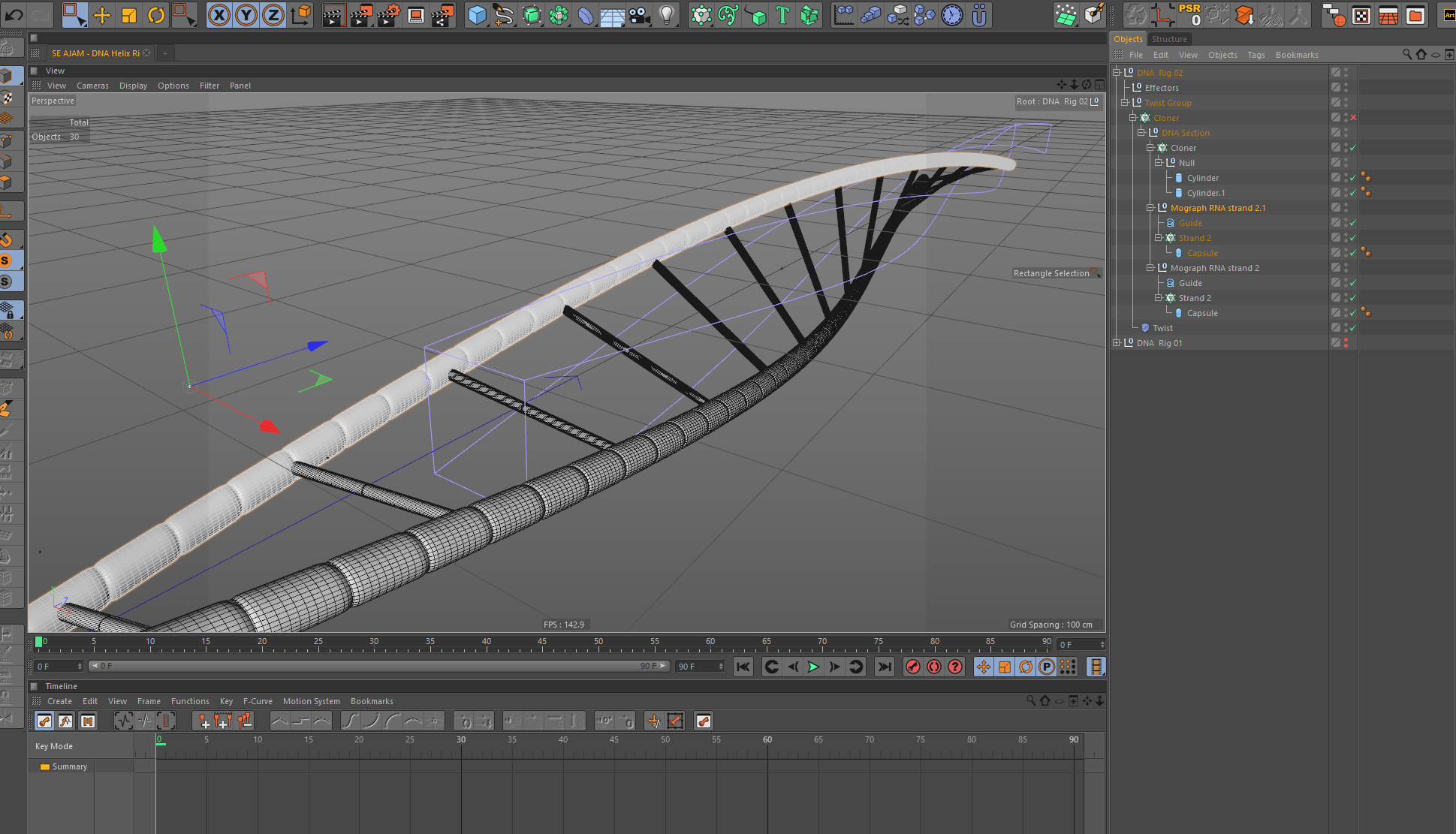The image size is (1456, 834).
Task: Click the Light bulb object icon
Action: tap(666, 15)
